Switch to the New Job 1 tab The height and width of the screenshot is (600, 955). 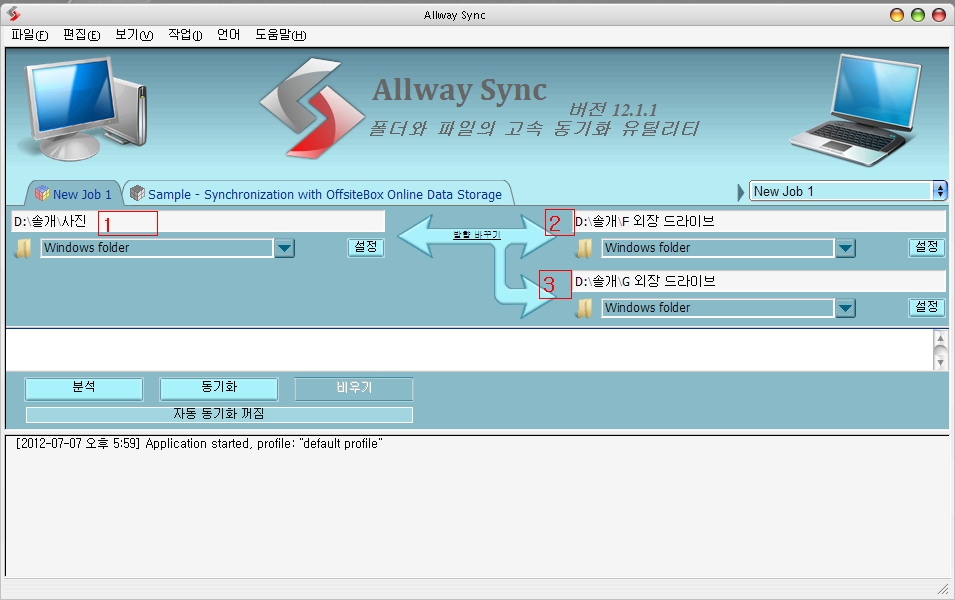[x=73, y=194]
